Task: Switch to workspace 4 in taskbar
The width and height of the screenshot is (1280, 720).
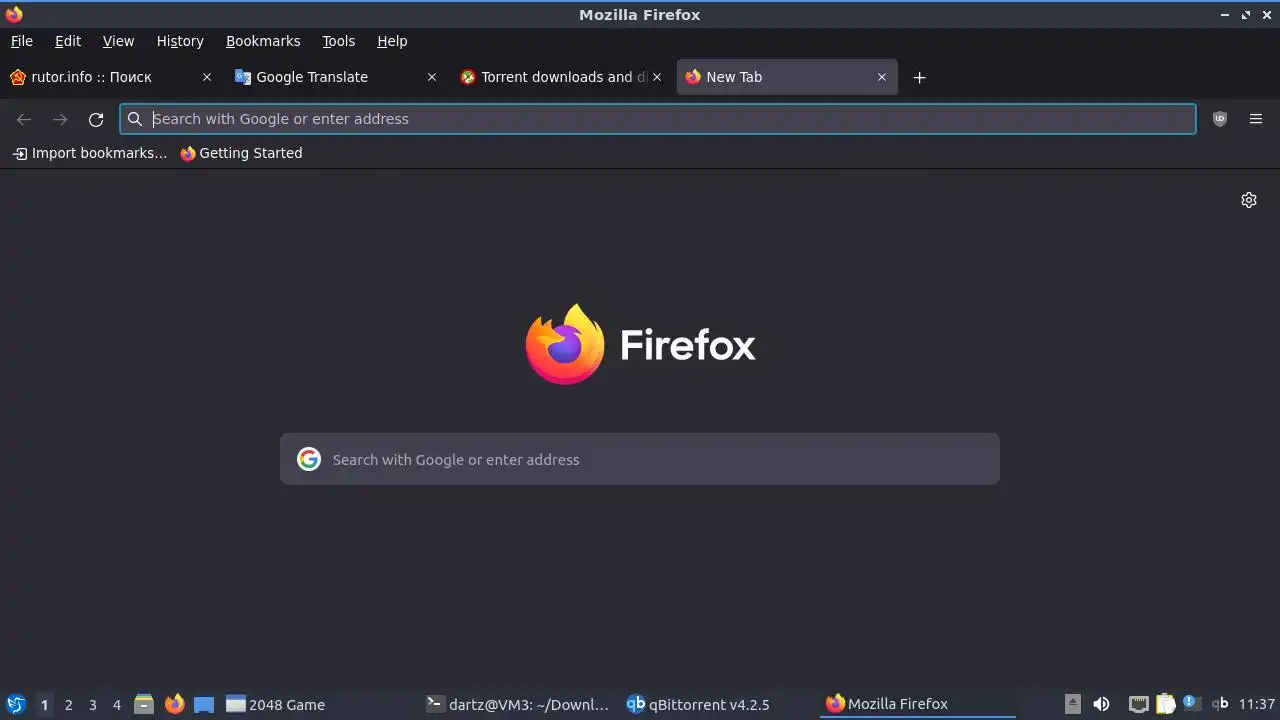Action: tap(116, 704)
